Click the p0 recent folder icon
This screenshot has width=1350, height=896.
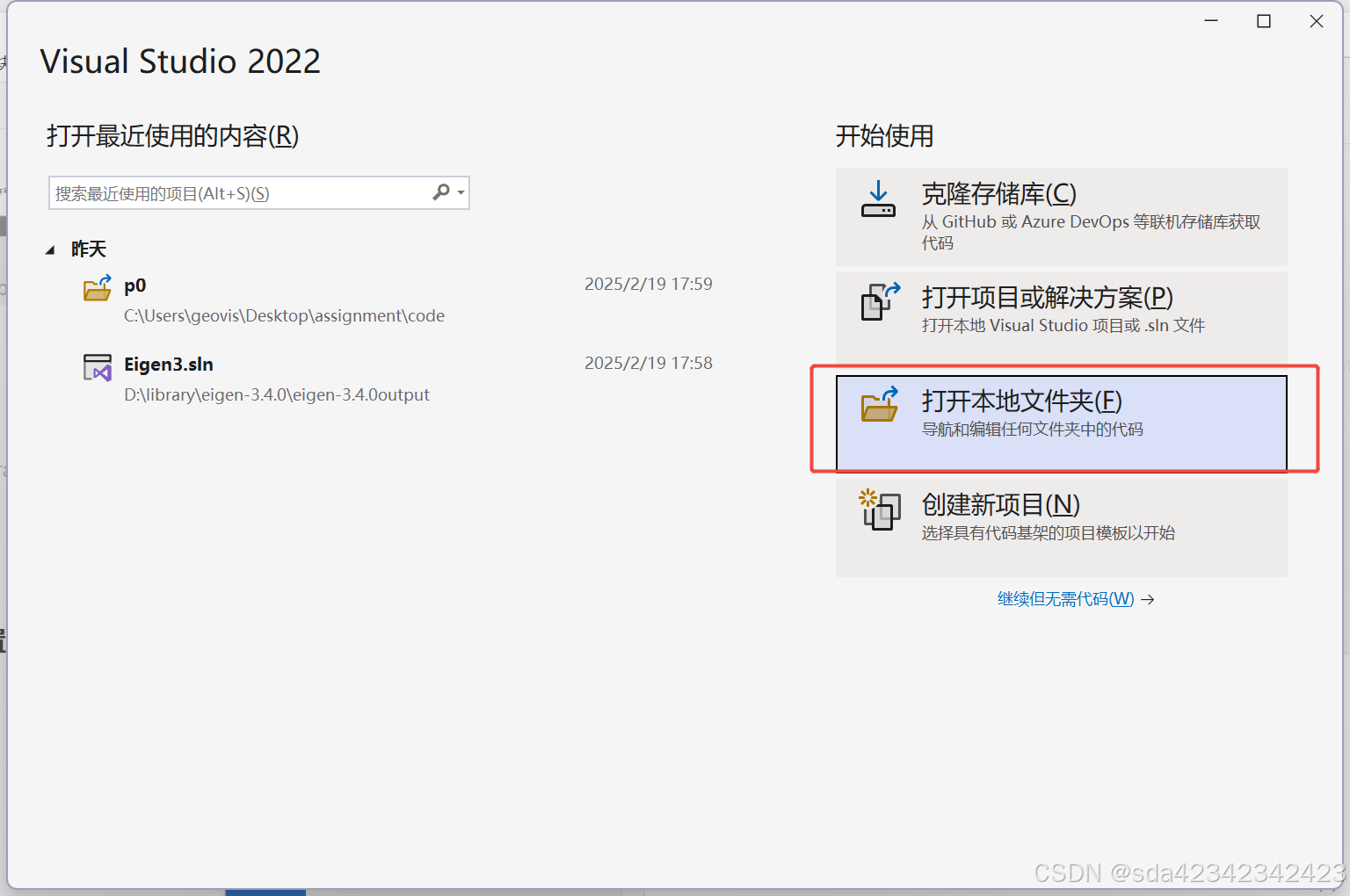(x=97, y=288)
